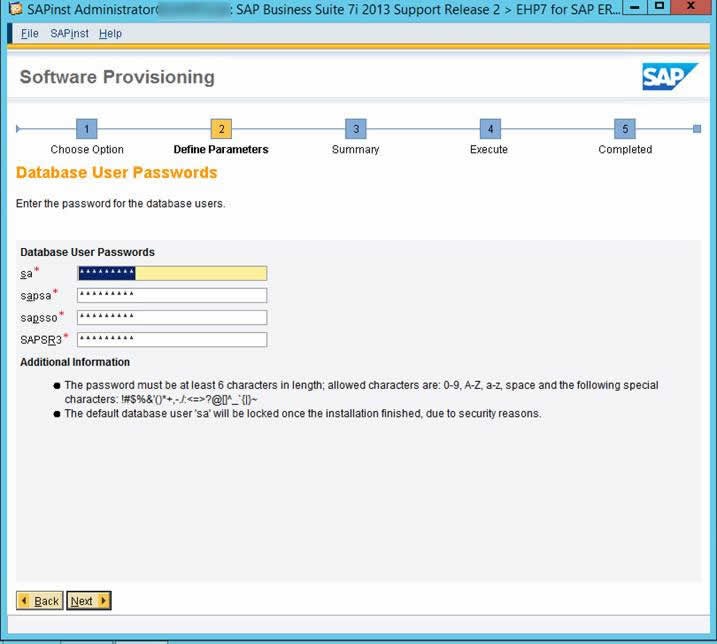Screen dimensions: 717x644
Task: Click the note about 'sa' user being locked
Action: [x=303, y=413]
